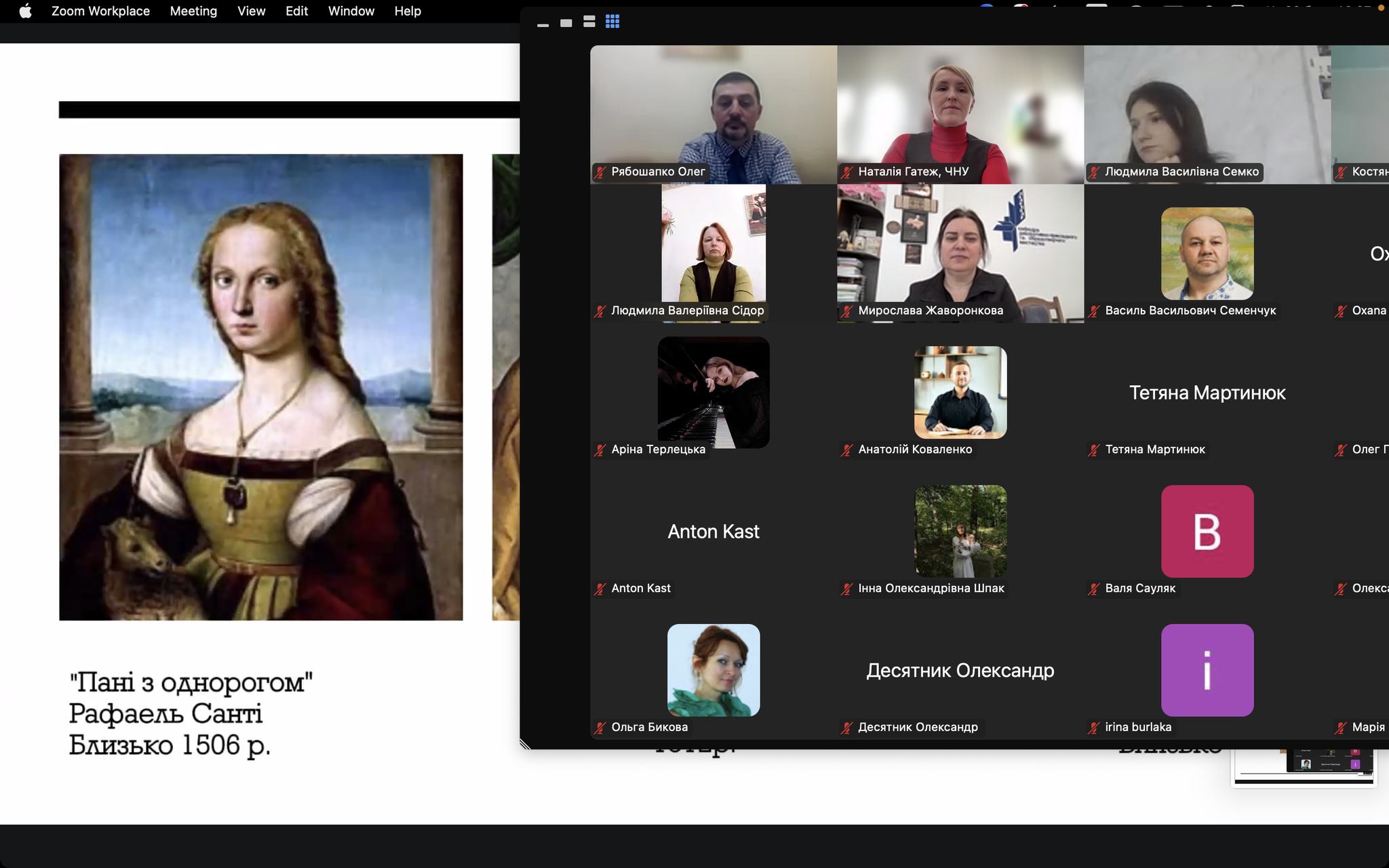Open the Edit menu

[x=296, y=11]
